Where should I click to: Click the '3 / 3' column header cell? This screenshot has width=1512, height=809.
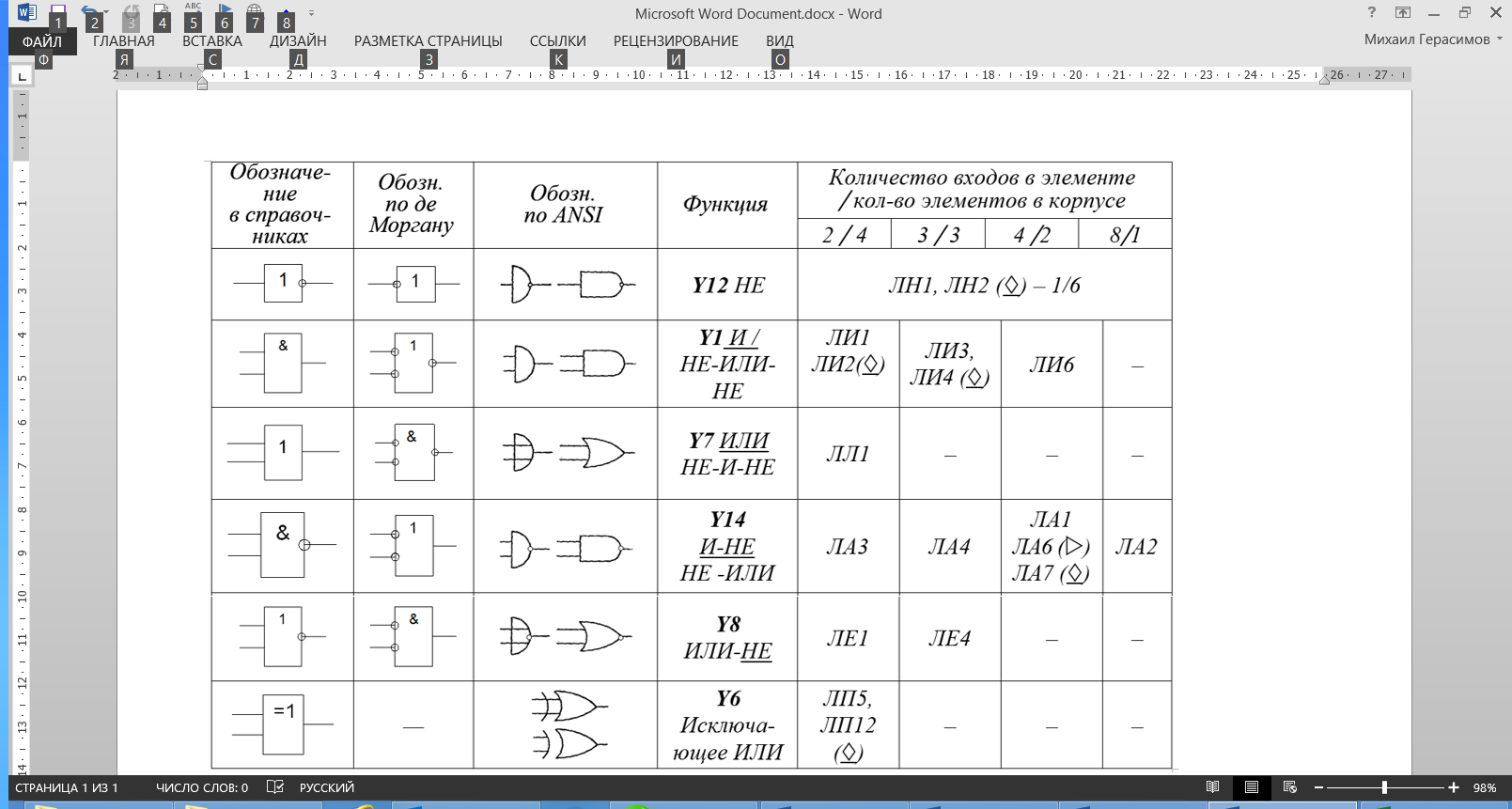(x=938, y=234)
